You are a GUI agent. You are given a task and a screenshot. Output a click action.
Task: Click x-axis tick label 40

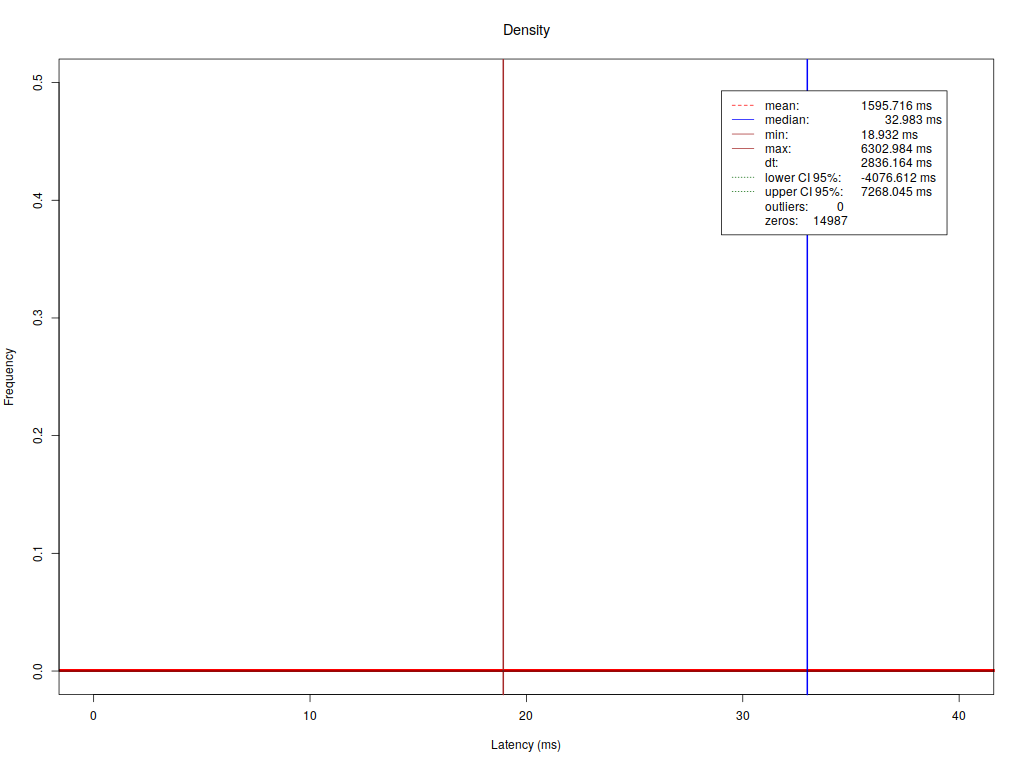coord(959,716)
